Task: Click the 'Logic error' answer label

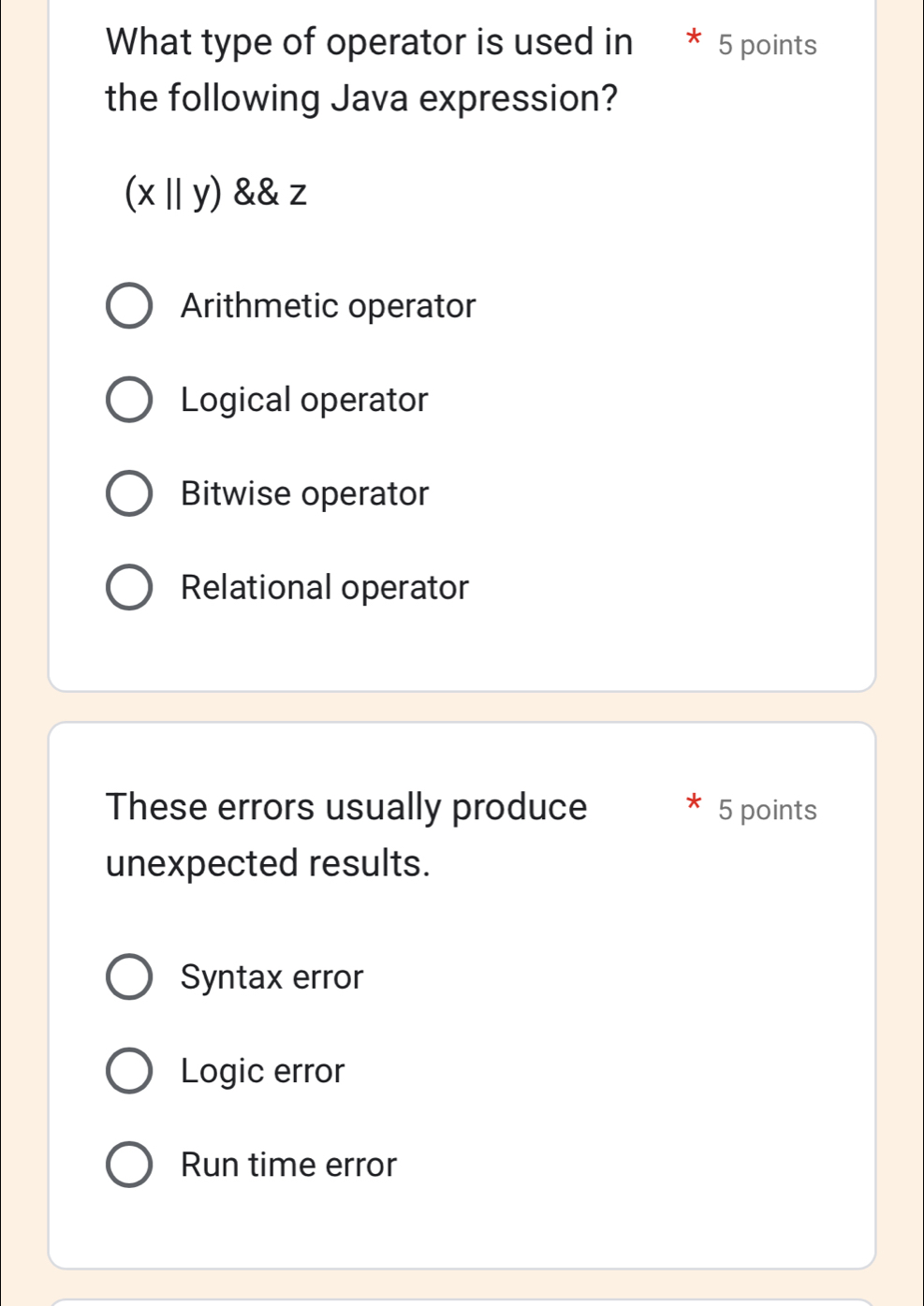Action: [262, 1071]
